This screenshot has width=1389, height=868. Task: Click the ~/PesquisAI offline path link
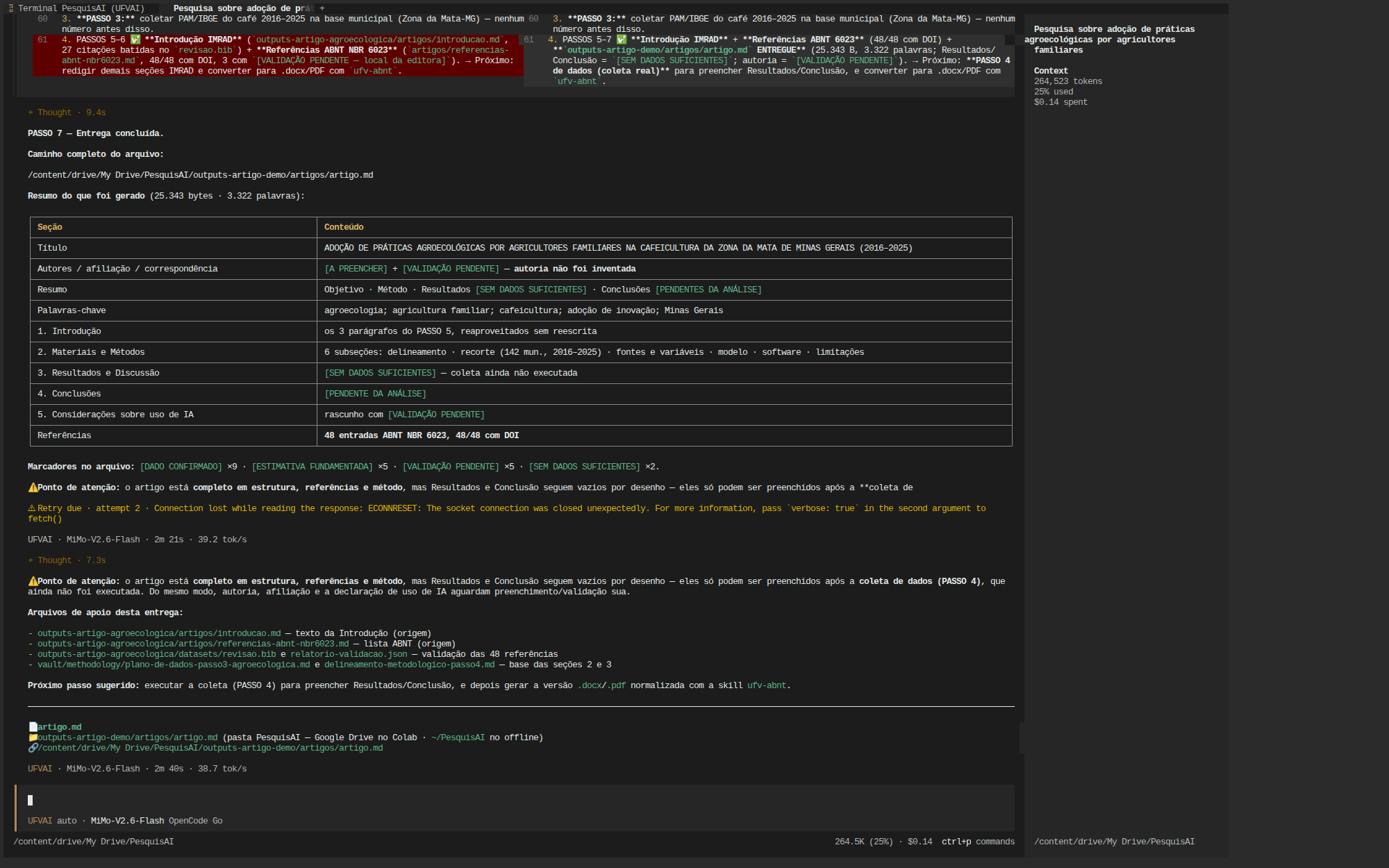458,737
